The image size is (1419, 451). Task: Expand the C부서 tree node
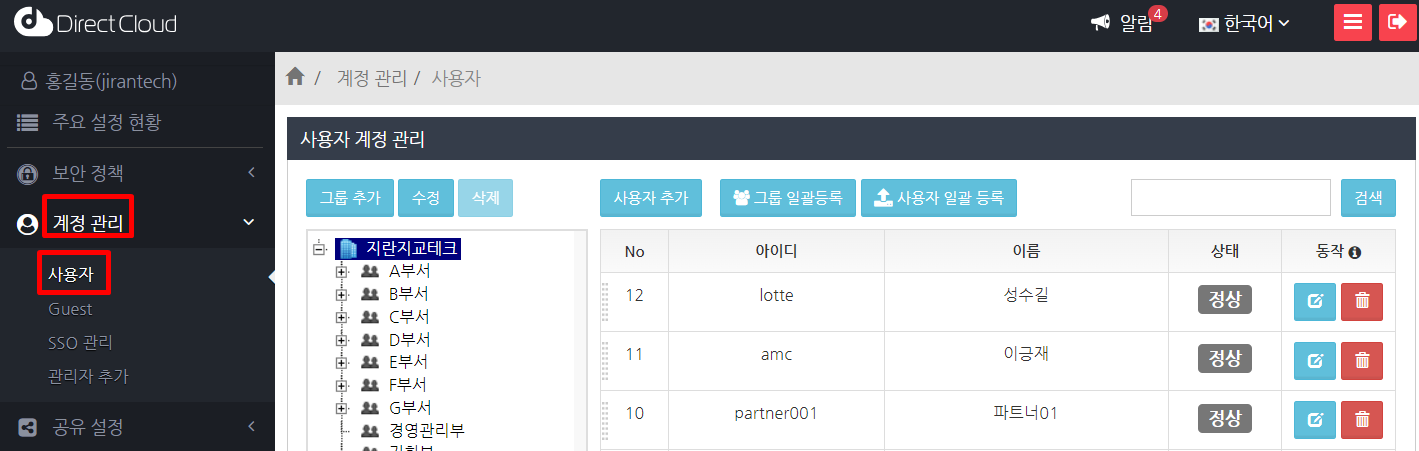click(342, 317)
